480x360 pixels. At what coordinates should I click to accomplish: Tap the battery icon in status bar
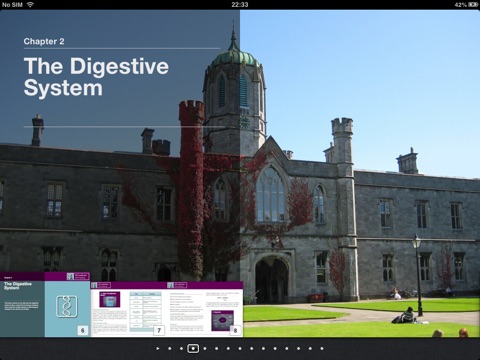point(473,5)
